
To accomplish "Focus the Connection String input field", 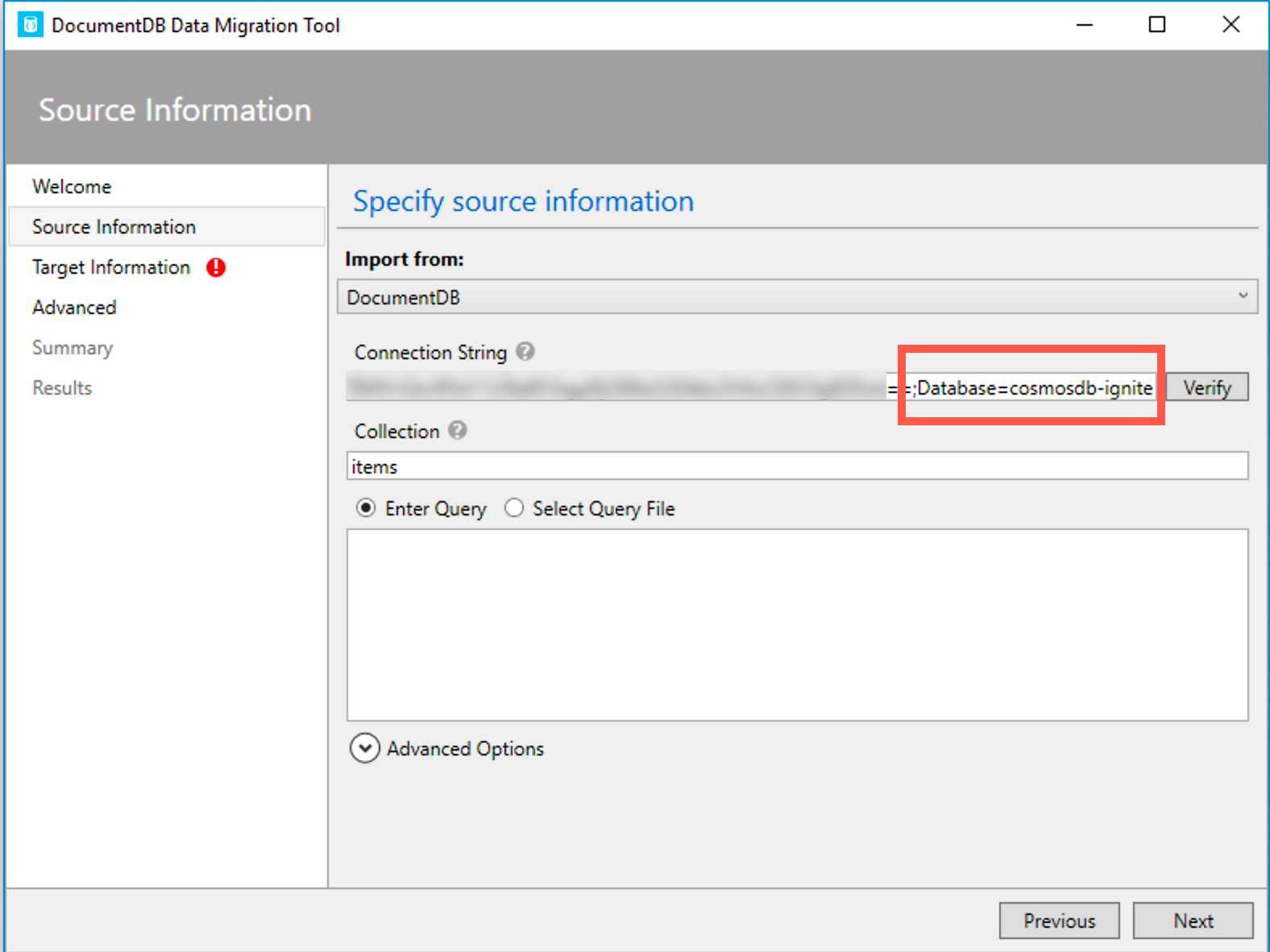I will coord(753,387).
